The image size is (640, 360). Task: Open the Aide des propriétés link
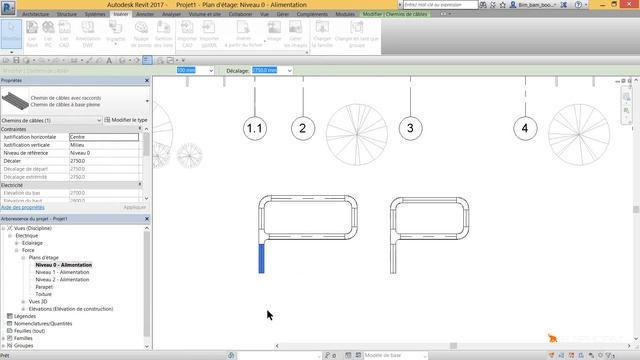coord(22,207)
